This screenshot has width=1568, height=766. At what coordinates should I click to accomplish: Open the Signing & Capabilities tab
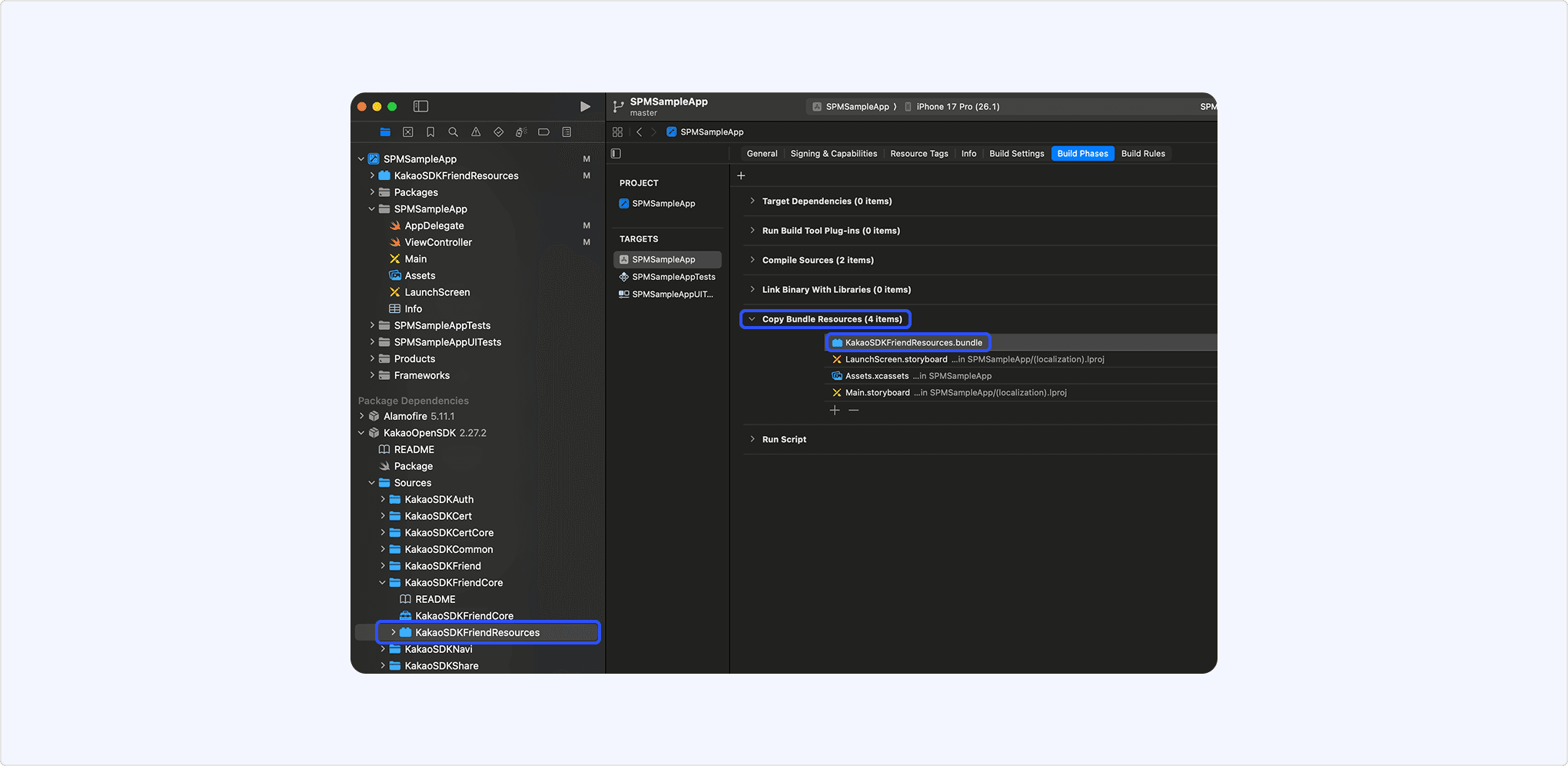pos(833,154)
